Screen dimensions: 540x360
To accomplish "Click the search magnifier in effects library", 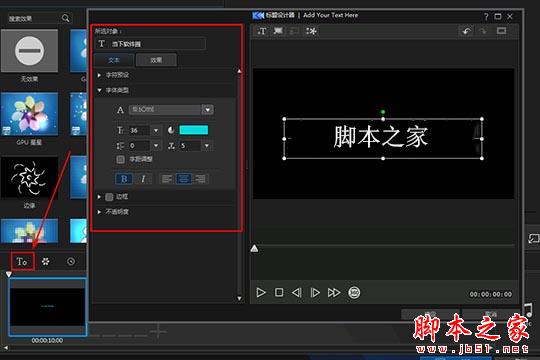I will (x=65, y=18).
